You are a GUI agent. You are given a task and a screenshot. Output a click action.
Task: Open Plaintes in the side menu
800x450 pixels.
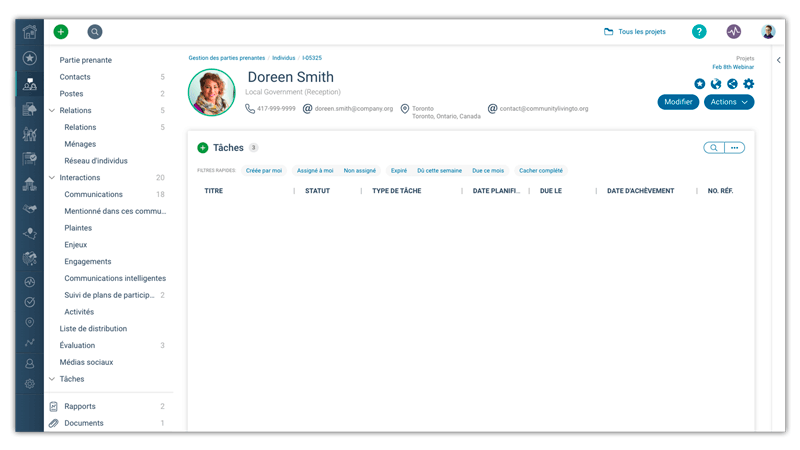point(79,228)
